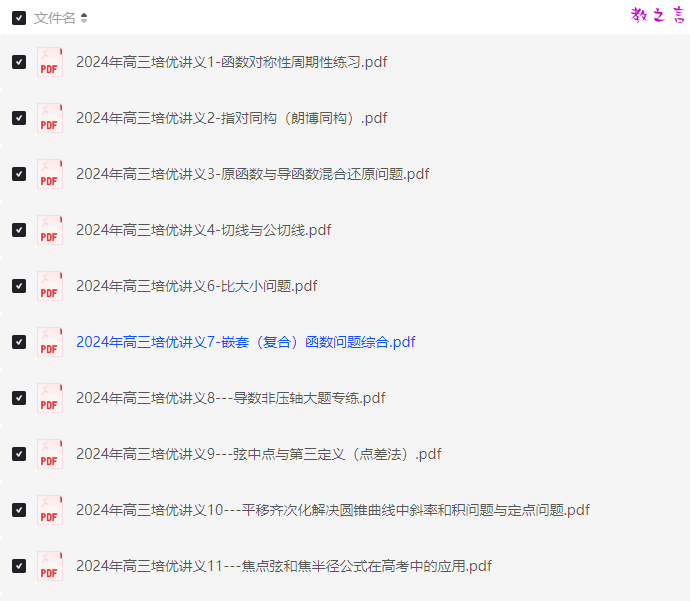
Task: Open 讲义11---焦点弦和焦半径公式在高考中的应用.pdf
Action: 284,566
